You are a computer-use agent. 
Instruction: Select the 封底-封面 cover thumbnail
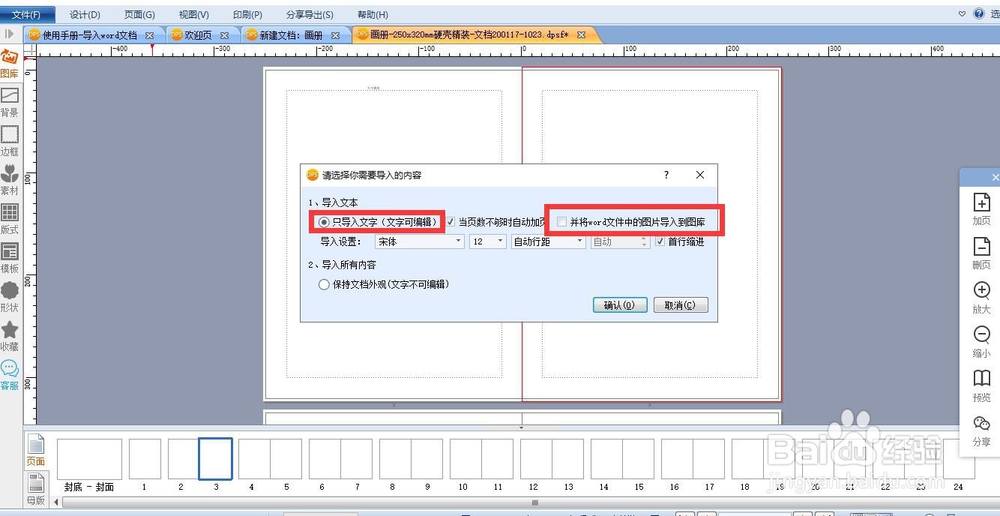[x=89, y=459]
